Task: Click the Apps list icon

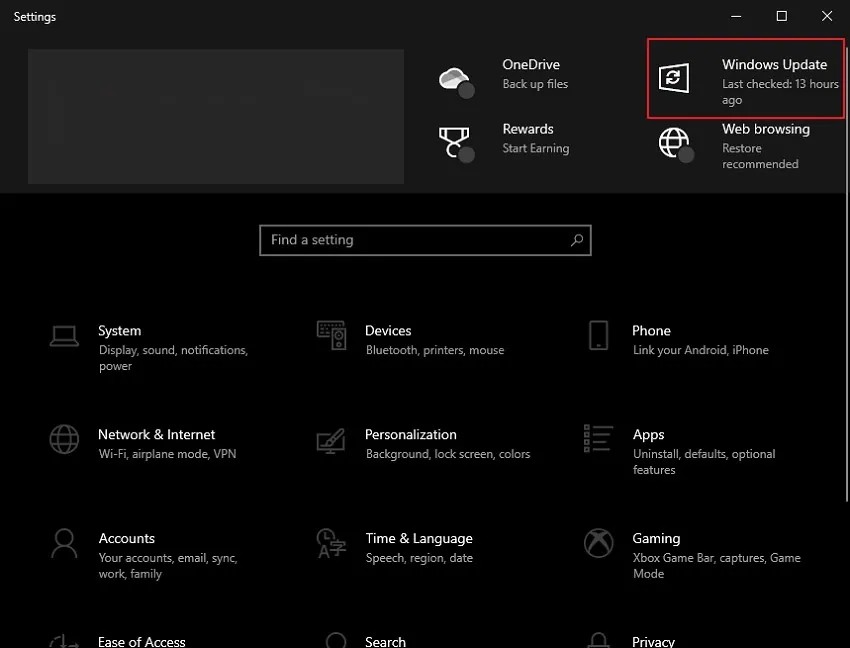Action: (598, 438)
